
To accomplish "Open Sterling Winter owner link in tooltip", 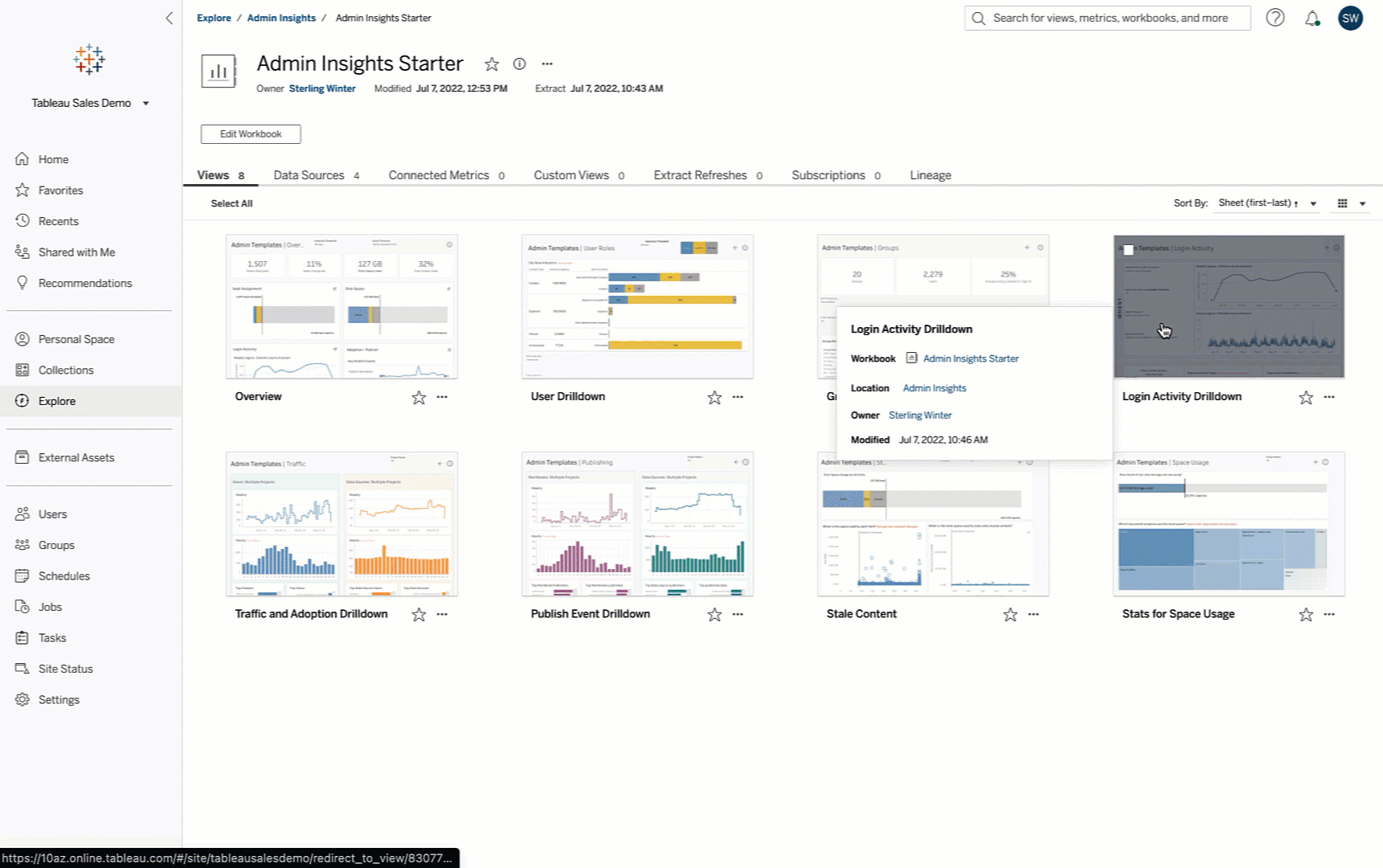I will coord(920,416).
